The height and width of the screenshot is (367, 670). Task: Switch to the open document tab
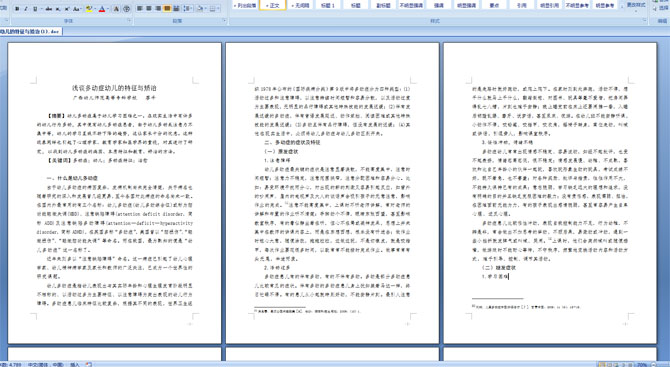click(31, 31)
